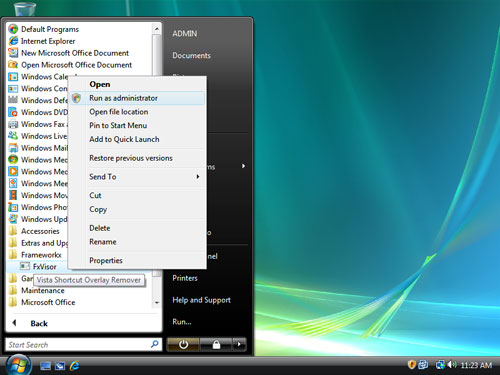Expand the Extras and Upgrades folder
500x375 pixels.
38,243
